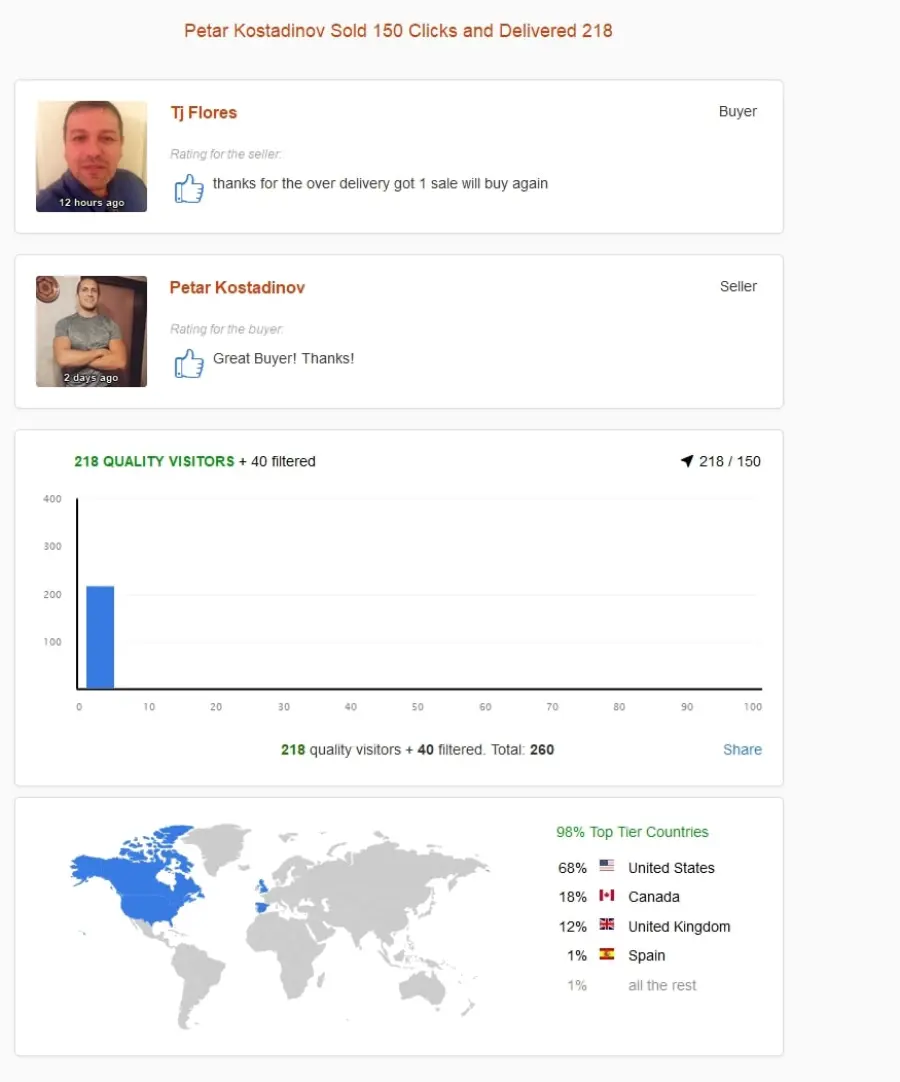Viewport: 900px width, 1082px height.
Task: Click the arrow icon beside 218 / 150
Action: [x=687, y=461]
